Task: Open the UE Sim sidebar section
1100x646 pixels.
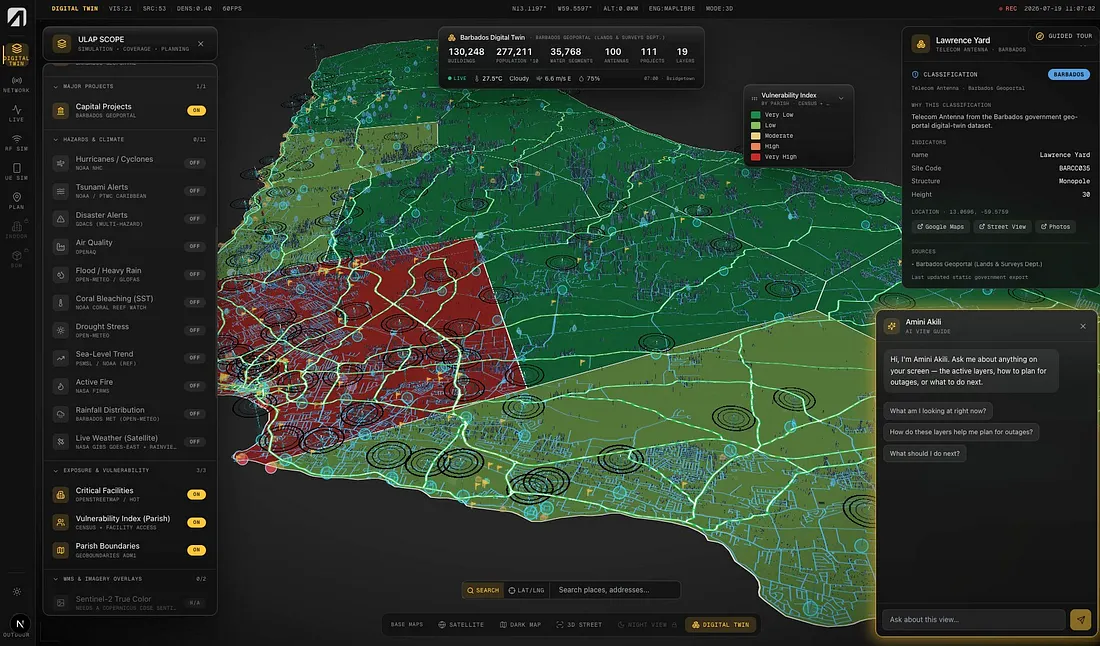Action: coord(16,172)
